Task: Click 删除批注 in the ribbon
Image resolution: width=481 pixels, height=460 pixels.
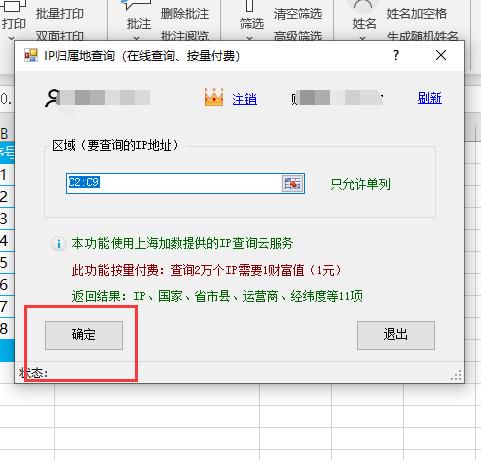Action: (x=185, y=14)
